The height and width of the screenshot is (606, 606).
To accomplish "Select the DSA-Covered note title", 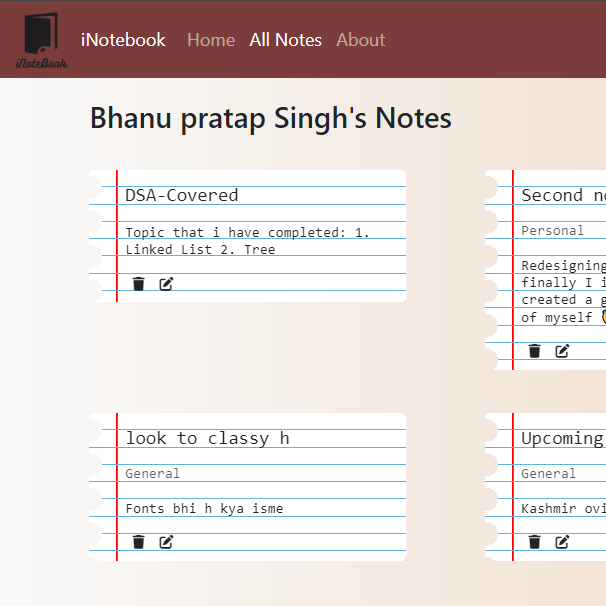I will [x=182, y=195].
